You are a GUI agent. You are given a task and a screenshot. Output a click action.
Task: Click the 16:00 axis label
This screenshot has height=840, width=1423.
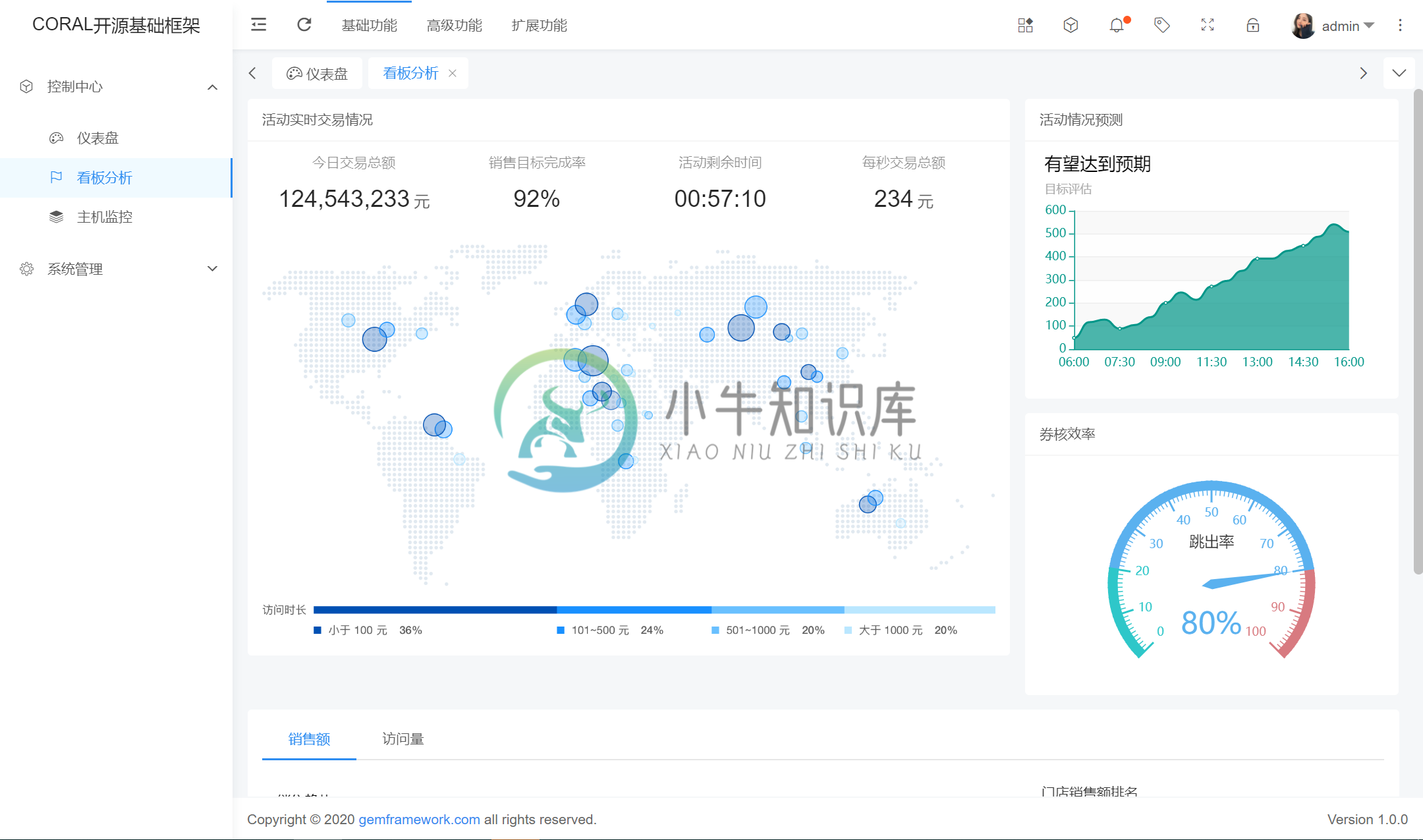point(1349,362)
